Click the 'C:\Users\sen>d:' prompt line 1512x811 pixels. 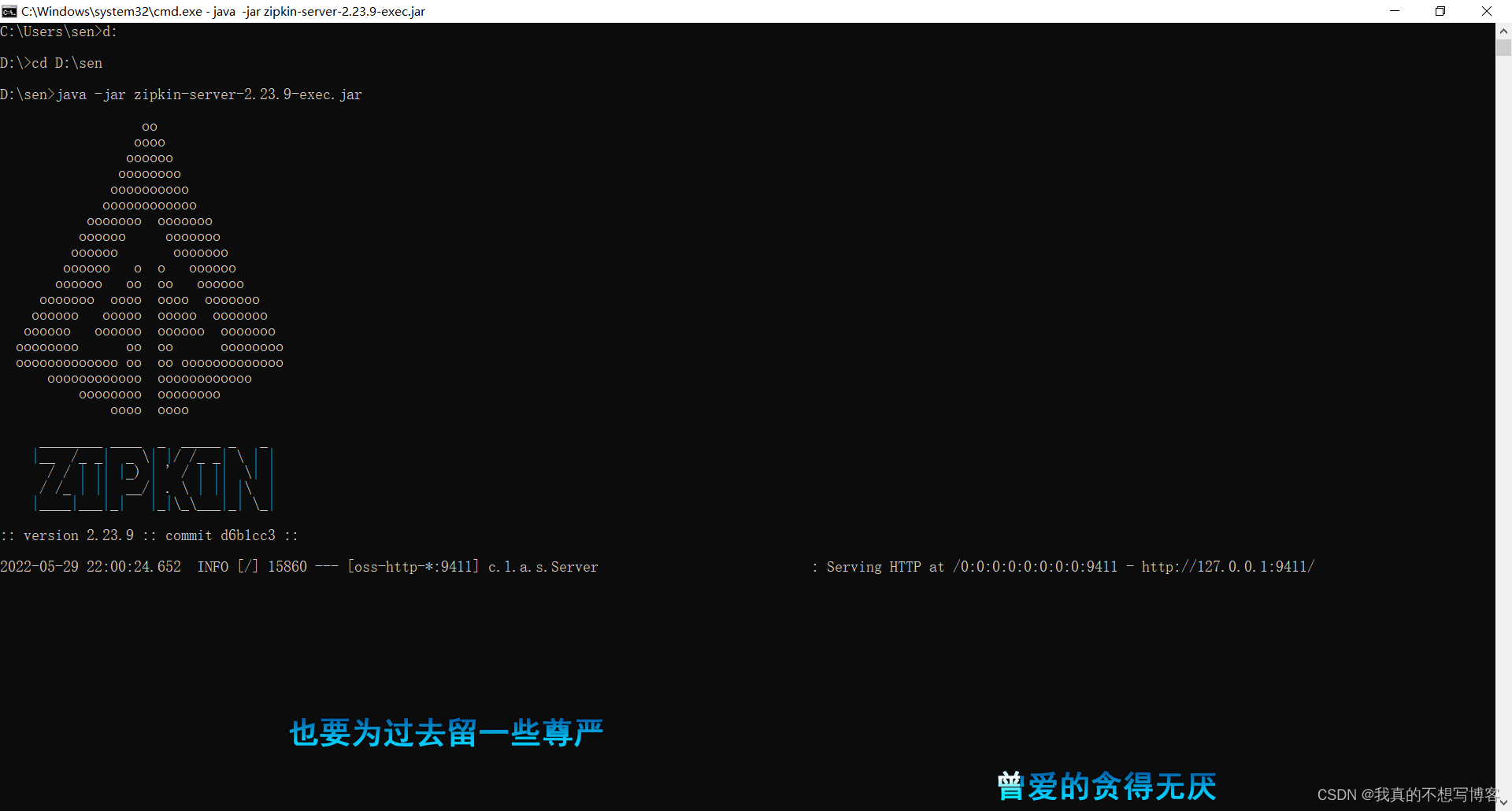[59, 31]
